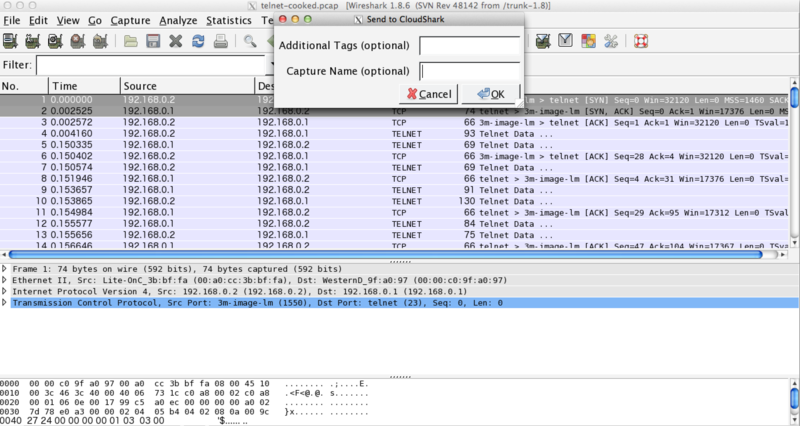Sort packets by Source column
The width and height of the screenshot is (800, 426).
click(x=187, y=86)
